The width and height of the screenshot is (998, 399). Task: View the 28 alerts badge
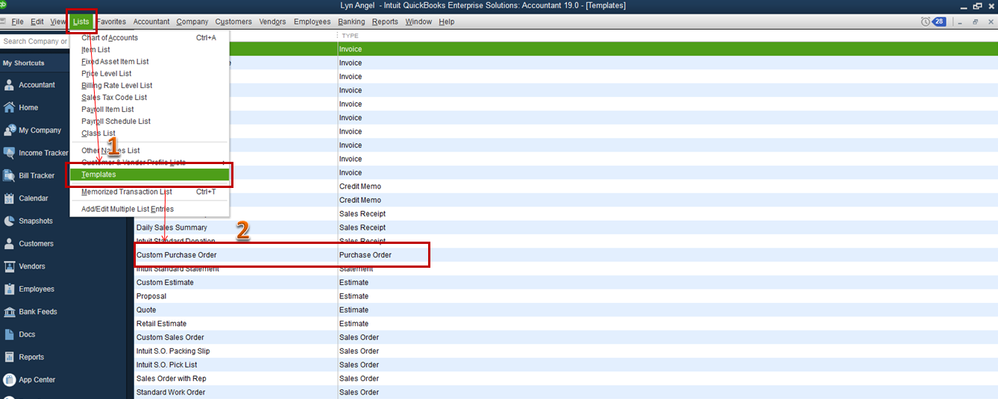(939, 22)
